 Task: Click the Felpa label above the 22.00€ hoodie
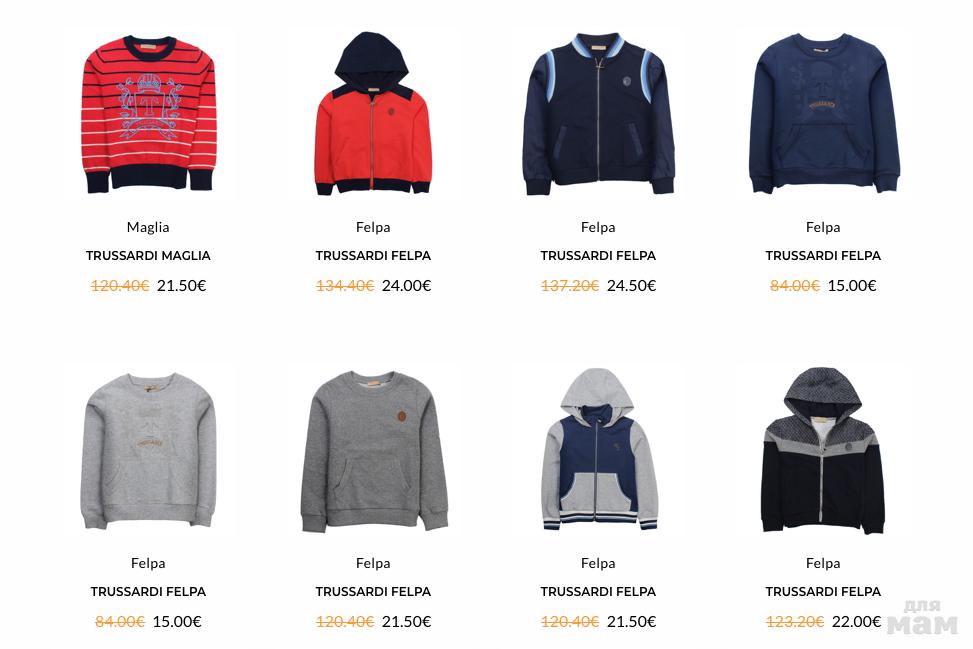[x=823, y=563]
